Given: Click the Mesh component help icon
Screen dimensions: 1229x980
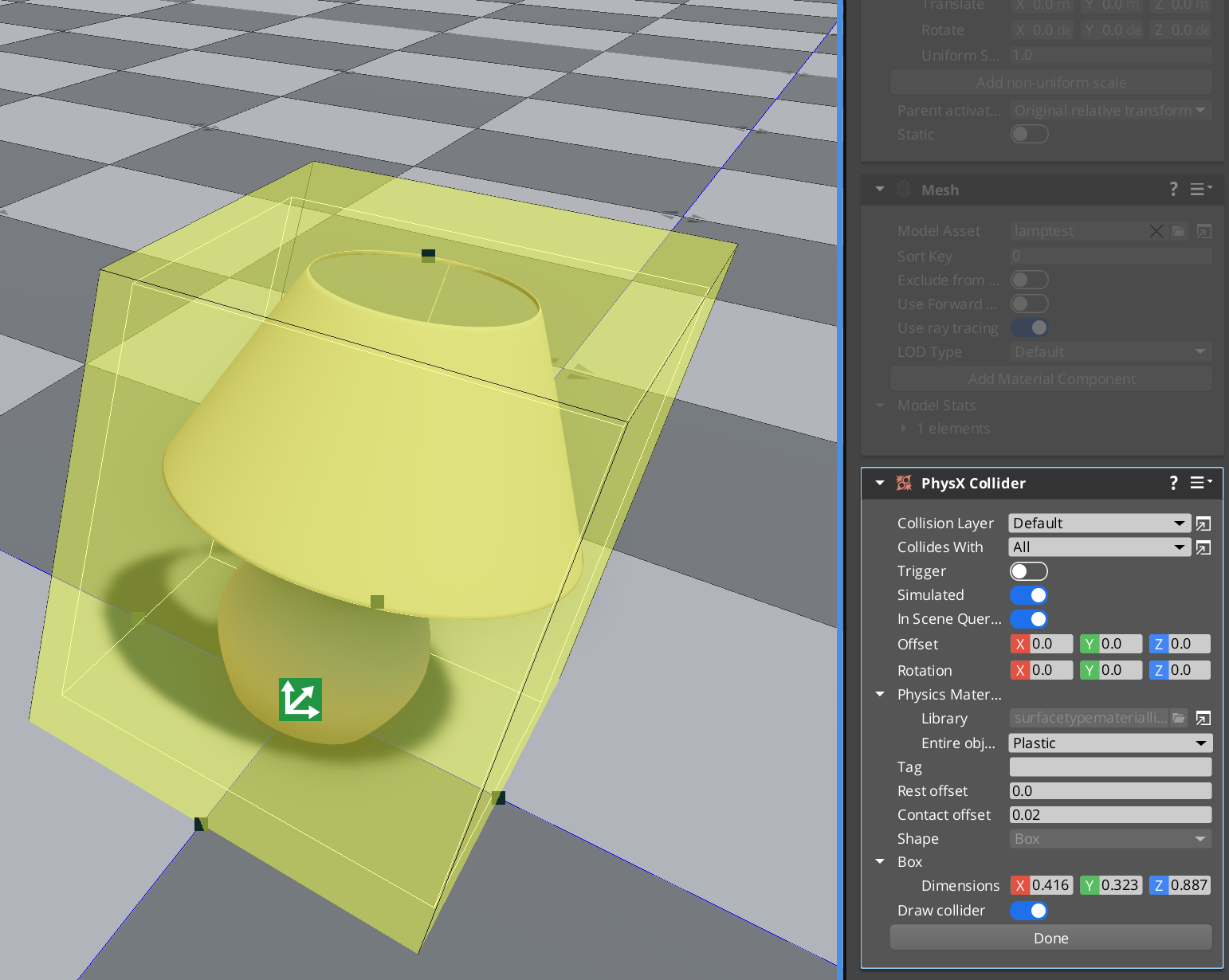Looking at the screenshot, I should pos(1173,190).
